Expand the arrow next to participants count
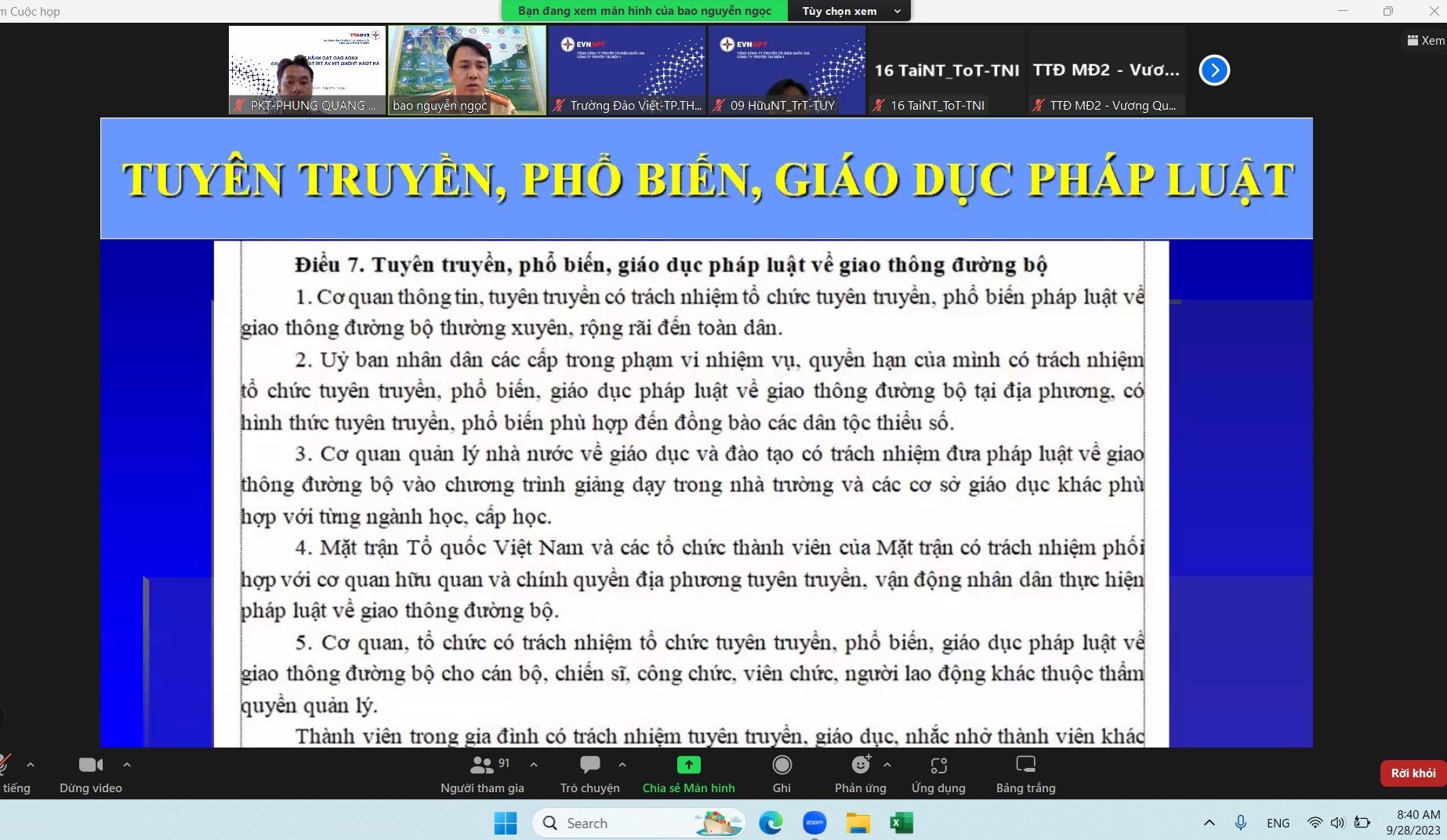 534,765
